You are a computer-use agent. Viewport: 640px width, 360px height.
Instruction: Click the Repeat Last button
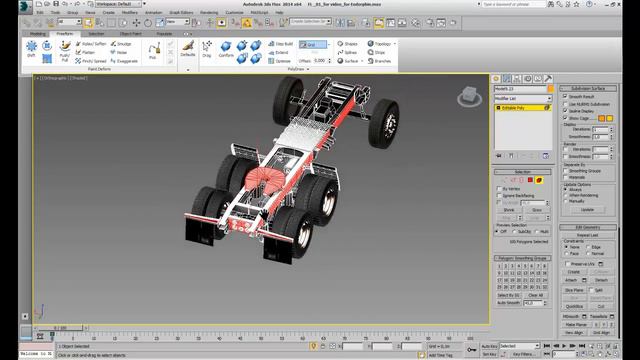pos(587,236)
